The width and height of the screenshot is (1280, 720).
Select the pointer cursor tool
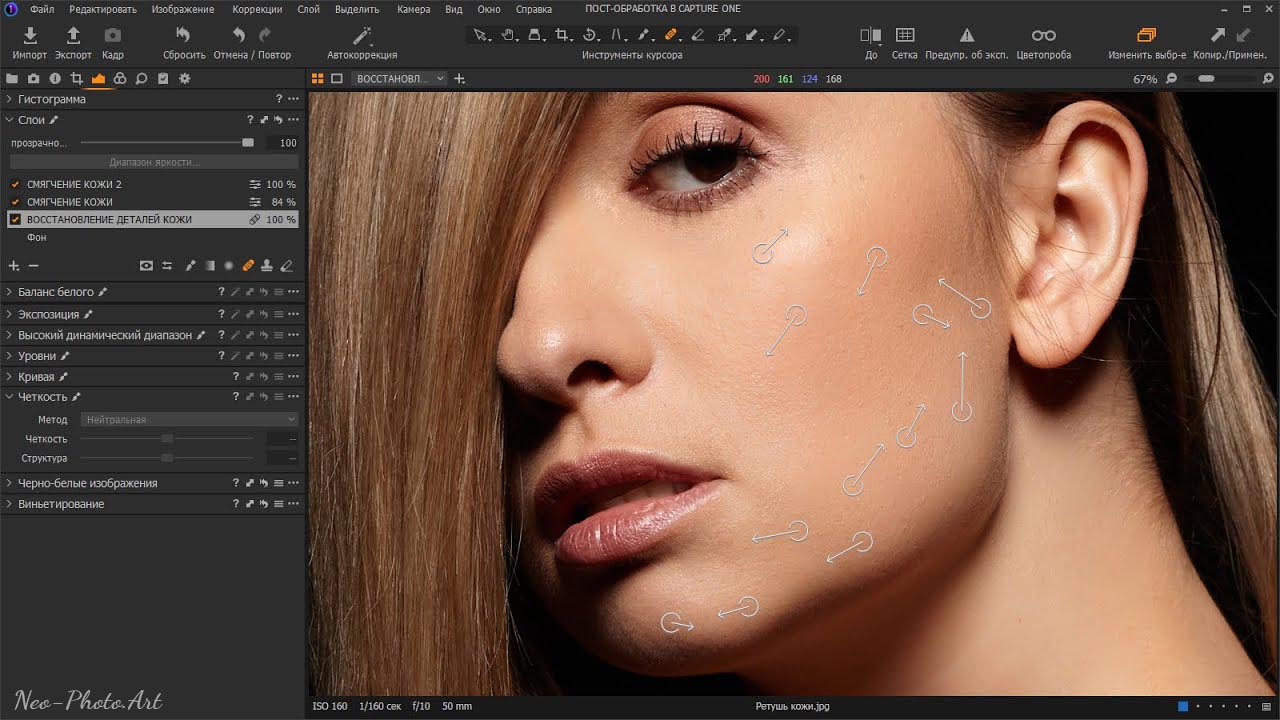click(x=481, y=35)
